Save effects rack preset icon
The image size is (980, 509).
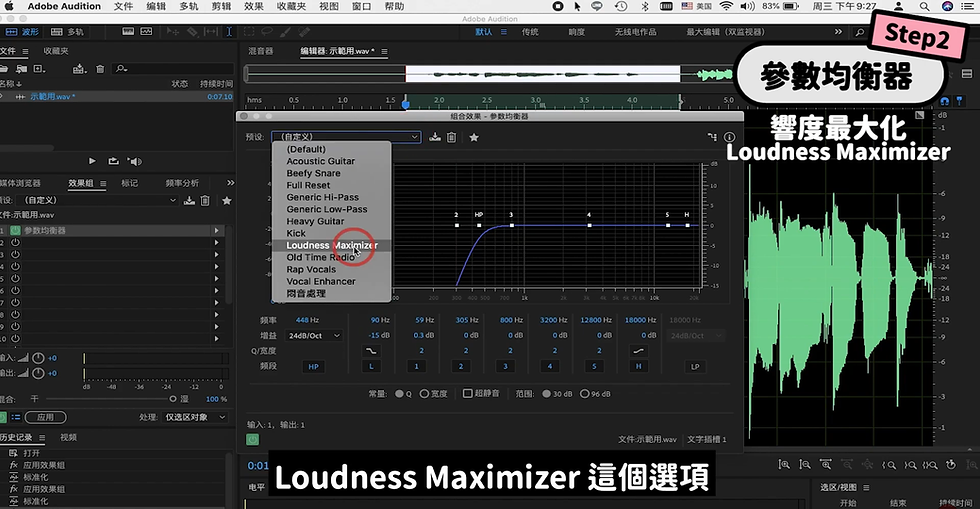tap(189, 200)
